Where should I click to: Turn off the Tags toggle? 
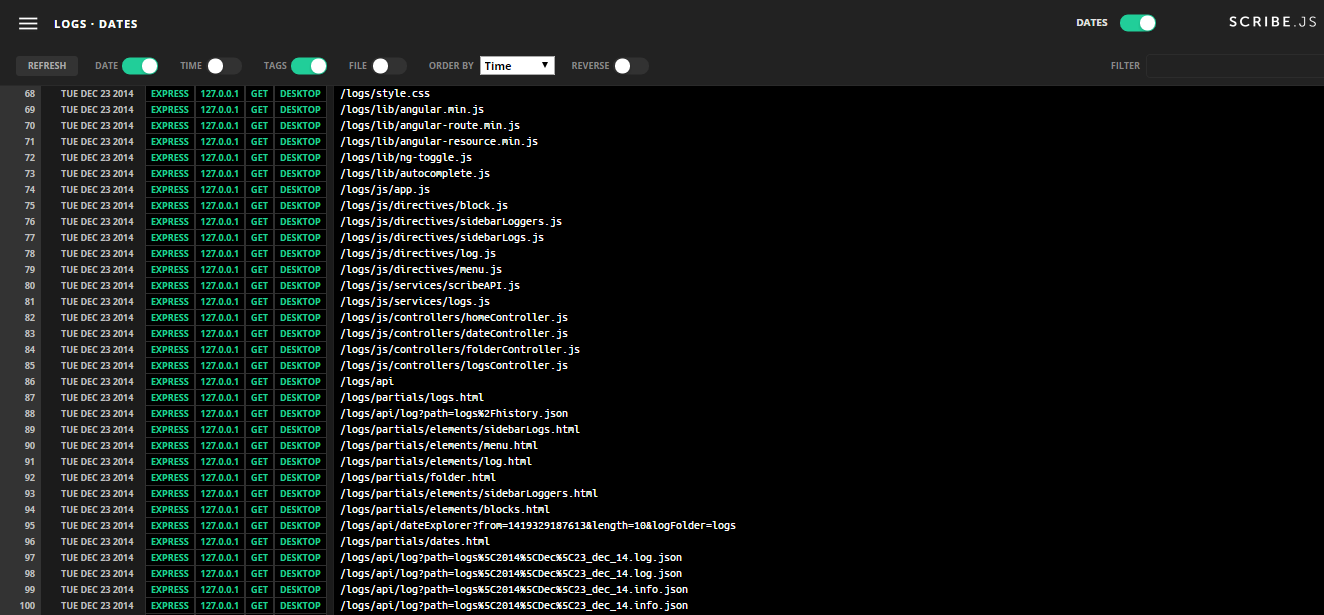pos(309,66)
